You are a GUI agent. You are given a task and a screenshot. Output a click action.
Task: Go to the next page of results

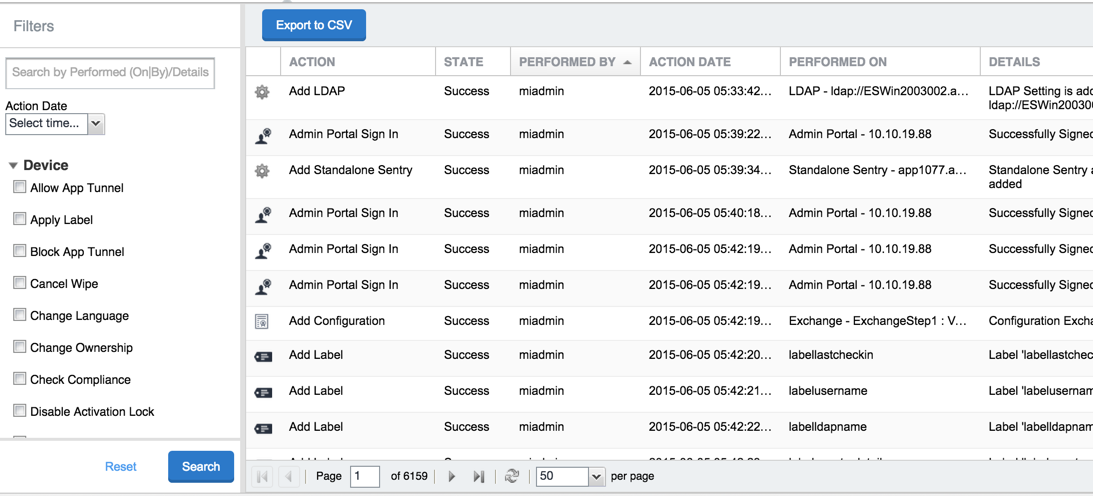(452, 477)
